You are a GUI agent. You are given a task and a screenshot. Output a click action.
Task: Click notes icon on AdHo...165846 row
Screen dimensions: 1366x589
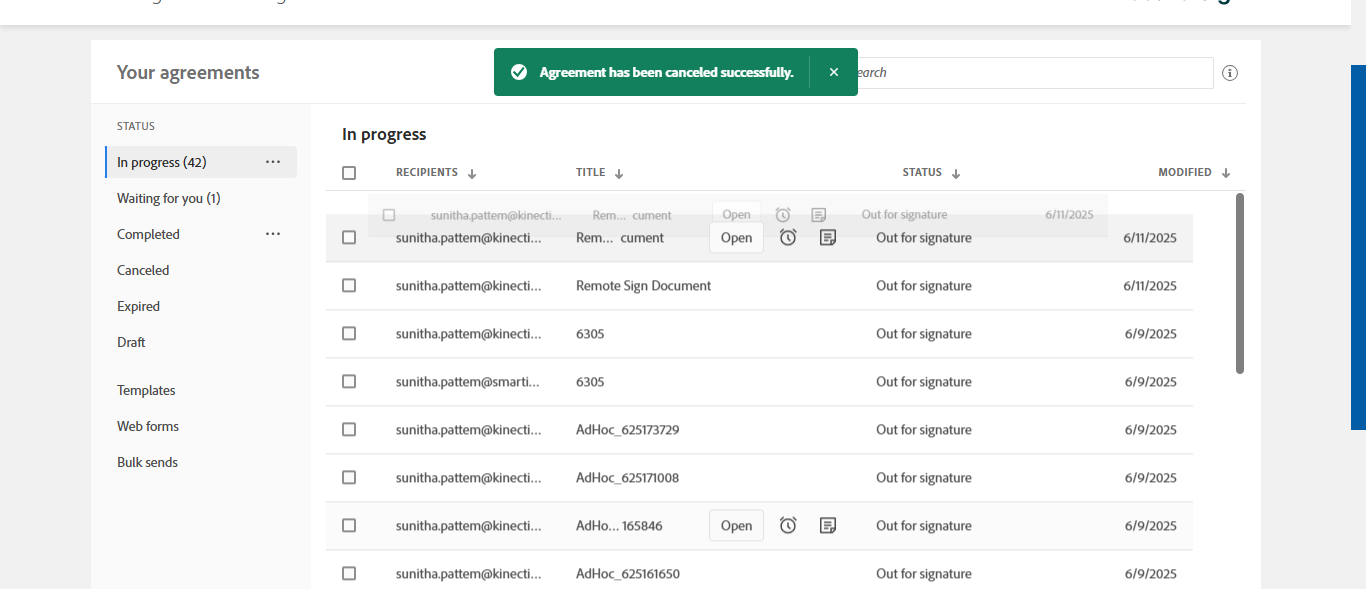[827, 526]
